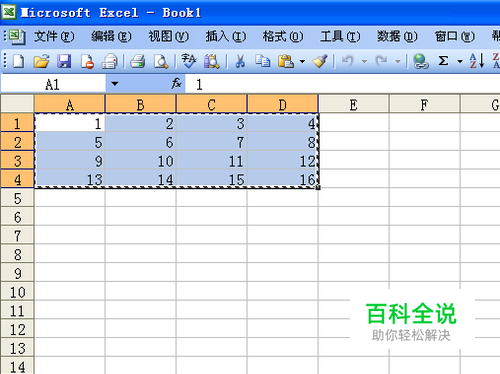Click the E-mail send icon

pos(110,61)
